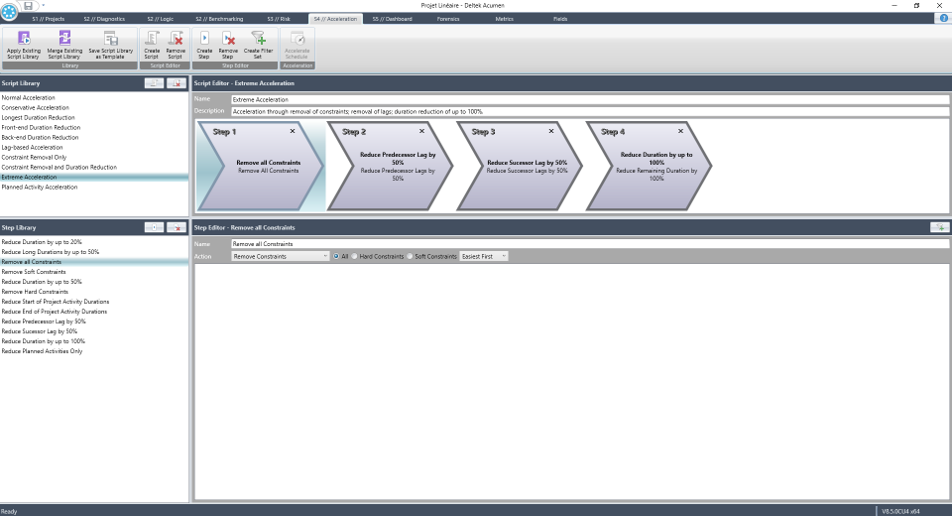Screen dimensions: 952x516
Task: Click delete script icon in Script Library header
Action: point(177,83)
